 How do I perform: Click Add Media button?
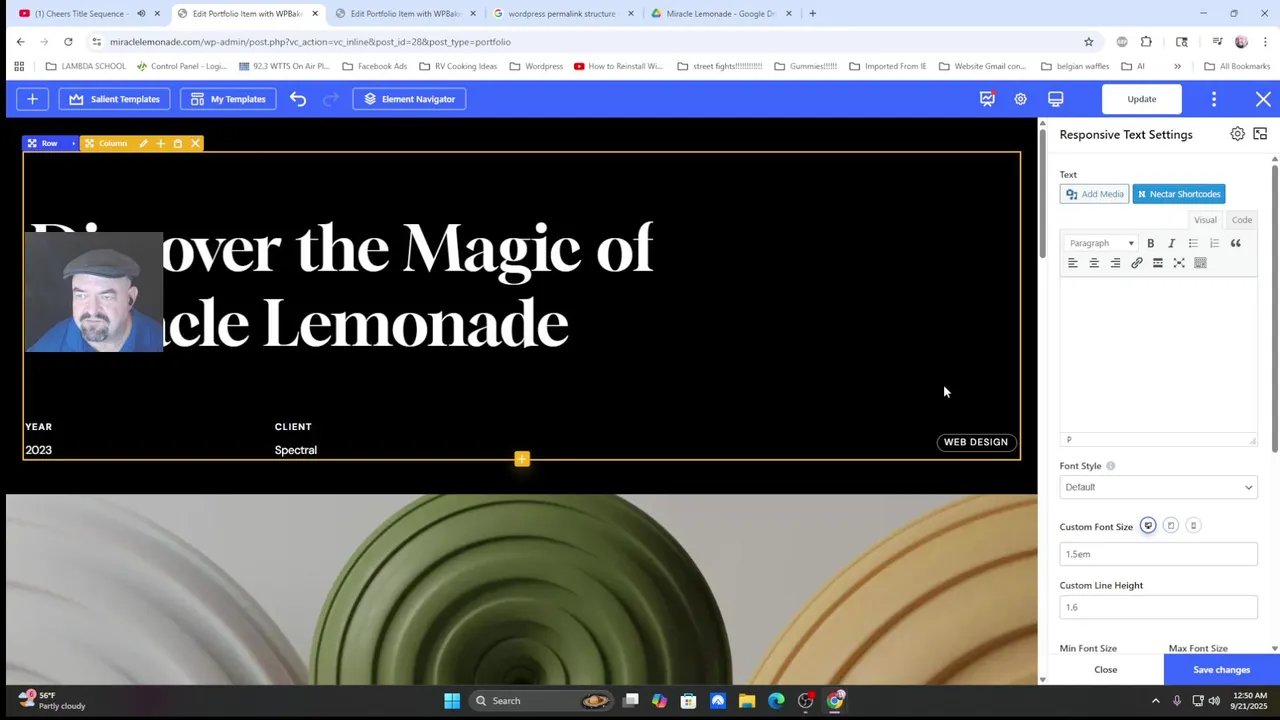1094,194
